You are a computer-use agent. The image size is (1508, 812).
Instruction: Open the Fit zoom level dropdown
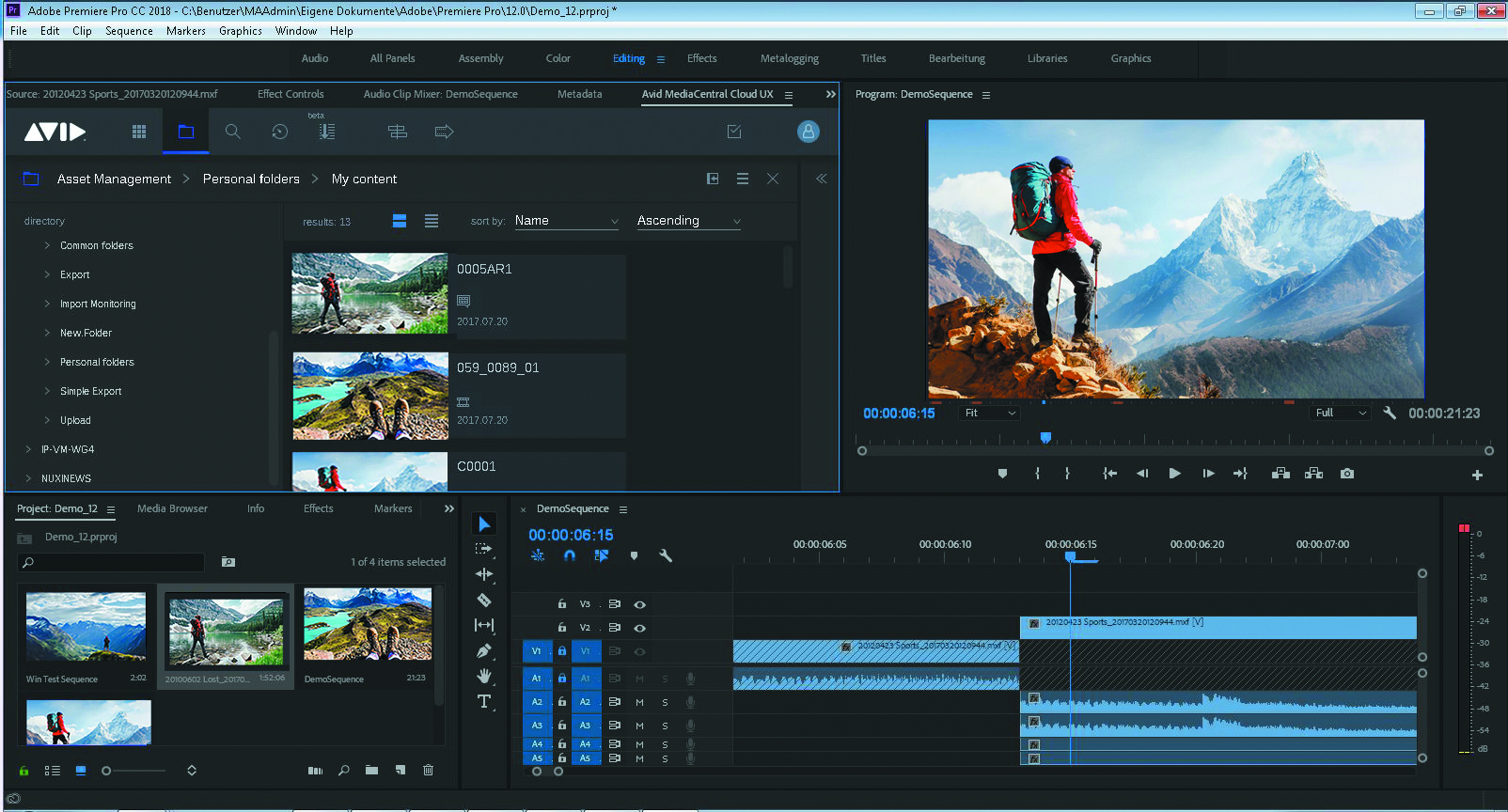coord(990,413)
